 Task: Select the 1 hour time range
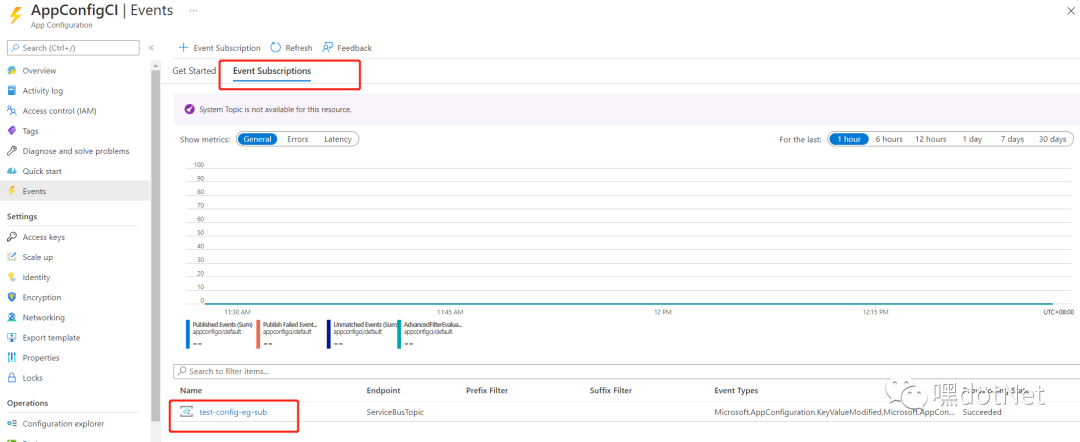[849, 139]
